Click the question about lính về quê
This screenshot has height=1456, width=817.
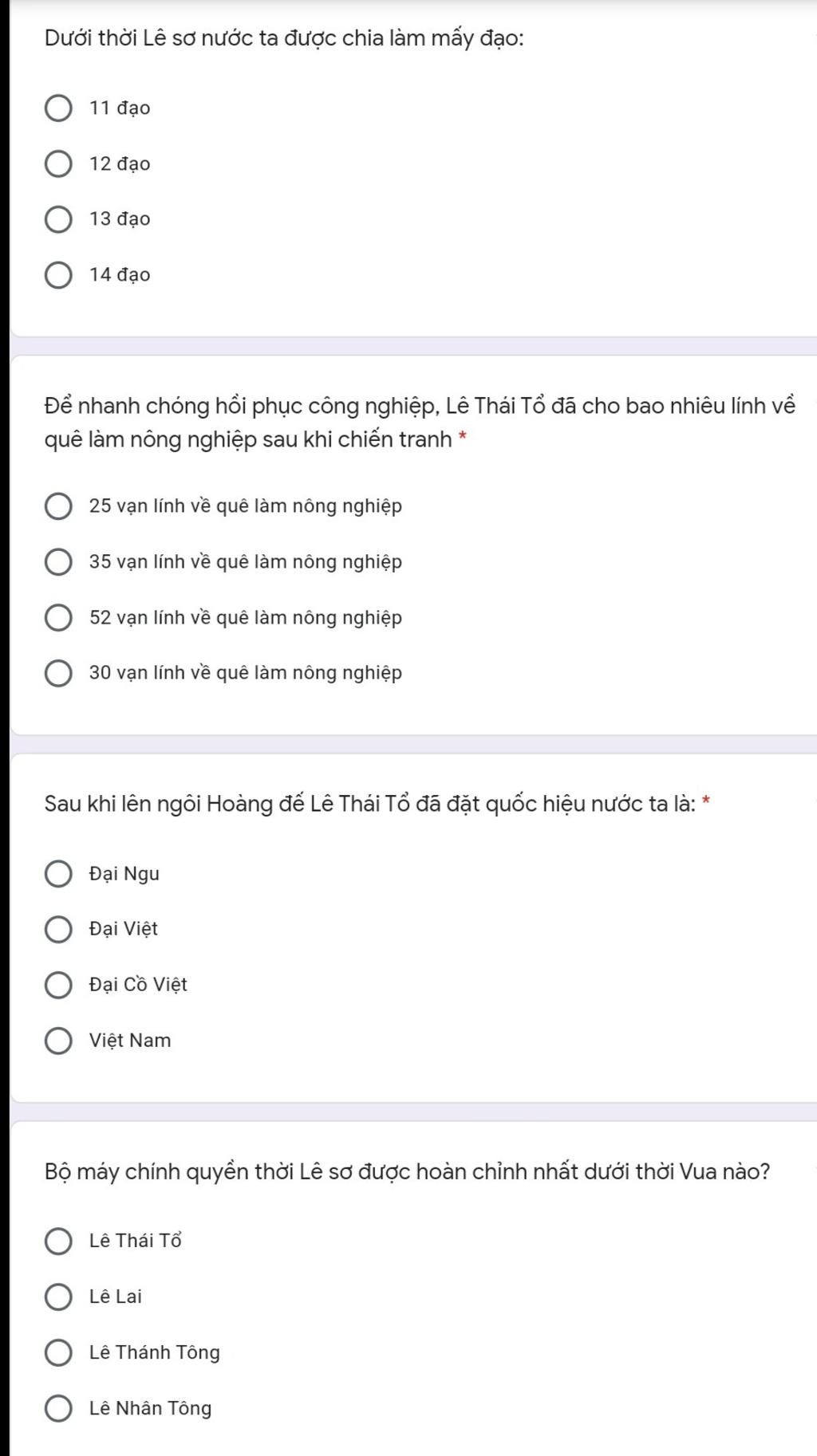420,423
